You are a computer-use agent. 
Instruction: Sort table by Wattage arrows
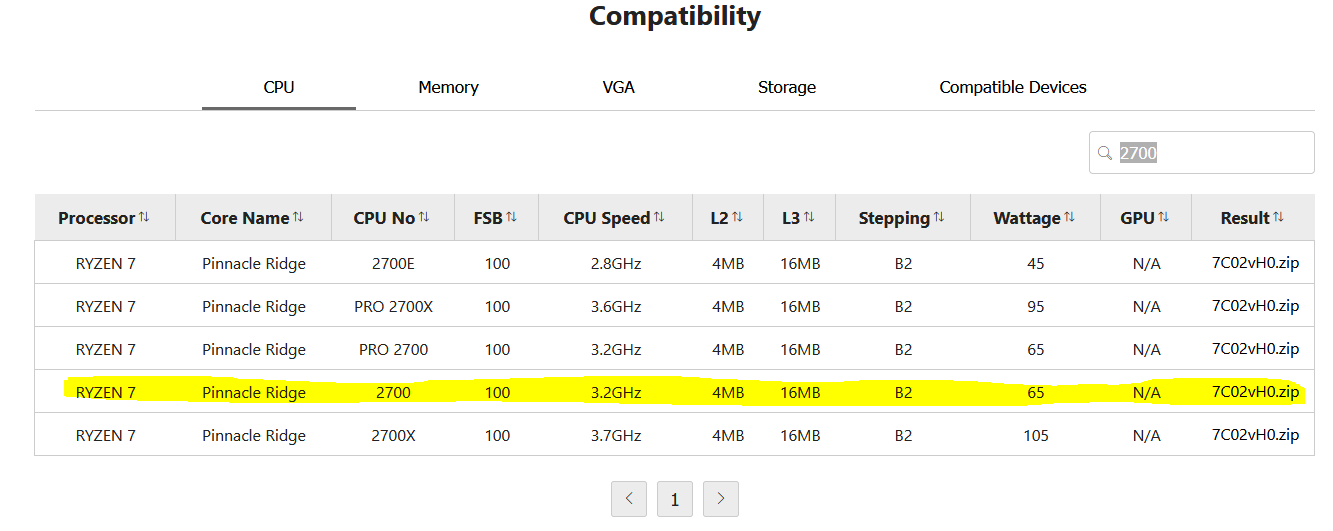click(1069, 217)
